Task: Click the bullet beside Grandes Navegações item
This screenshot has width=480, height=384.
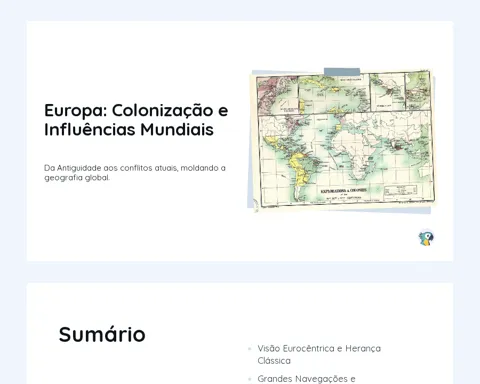Action: (250, 379)
